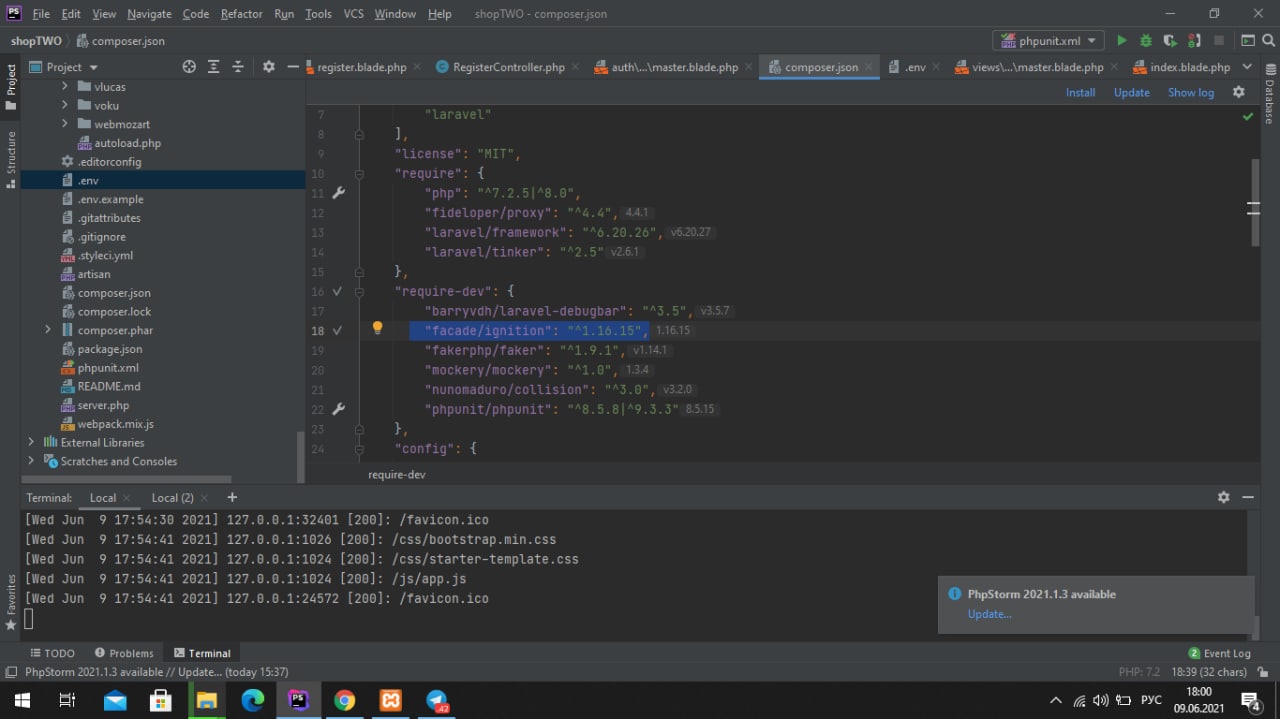This screenshot has width=1280, height=719.
Task: Open Project panel settings gear
Action: pyautogui.click(x=268, y=67)
